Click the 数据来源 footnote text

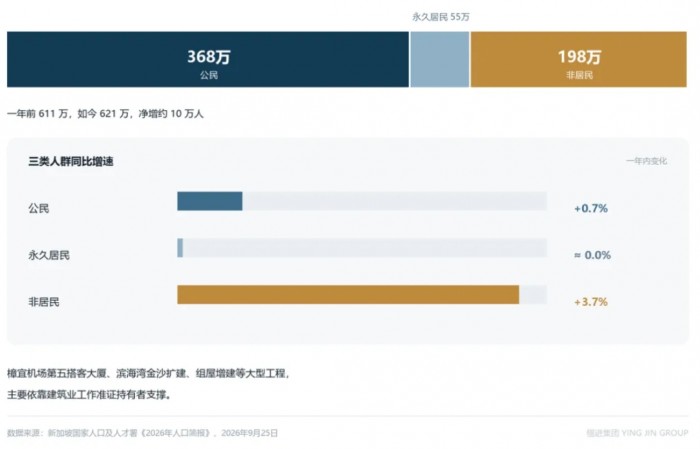pyautogui.click(x=142, y=433)
